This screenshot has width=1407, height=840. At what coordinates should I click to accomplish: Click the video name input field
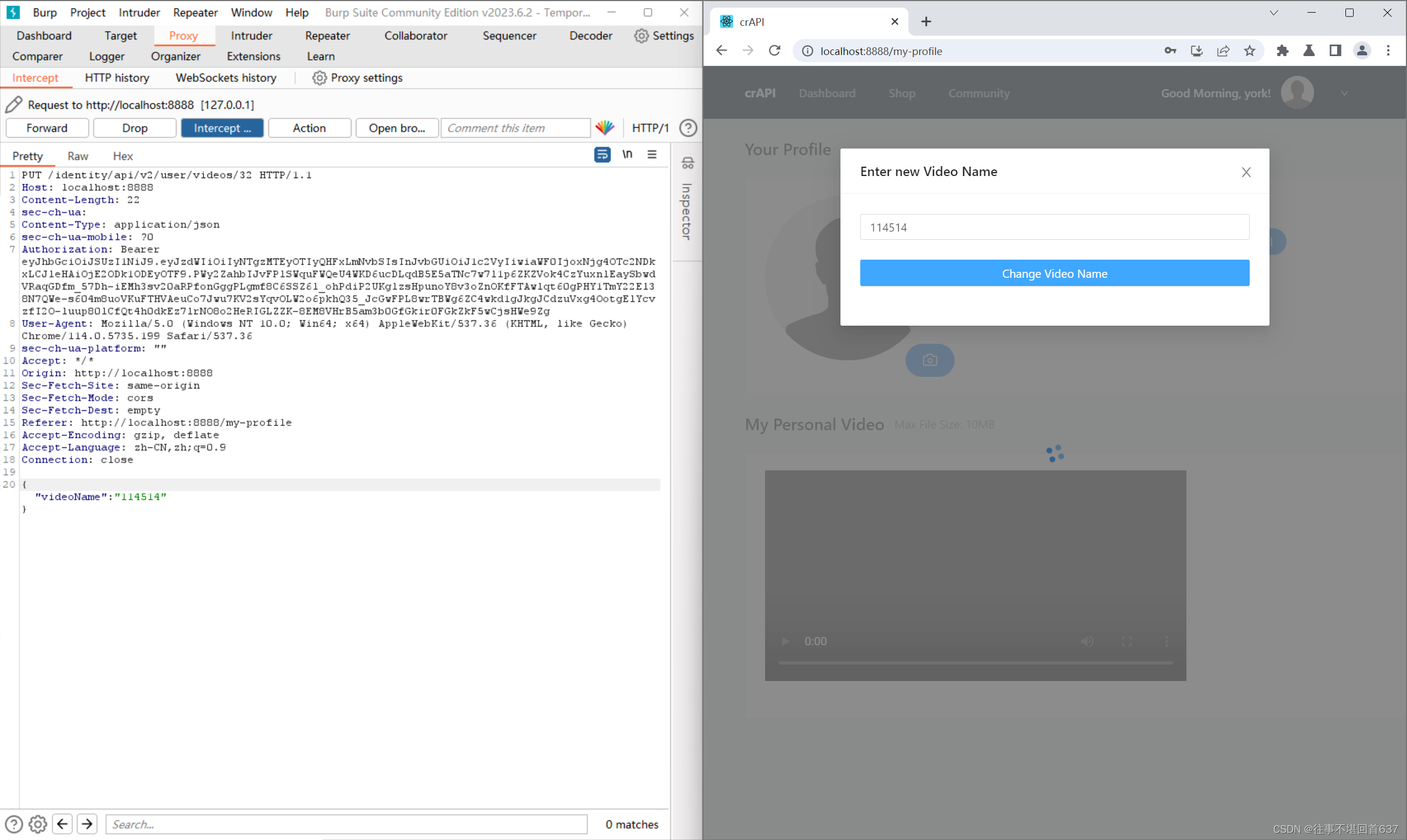1054,228
